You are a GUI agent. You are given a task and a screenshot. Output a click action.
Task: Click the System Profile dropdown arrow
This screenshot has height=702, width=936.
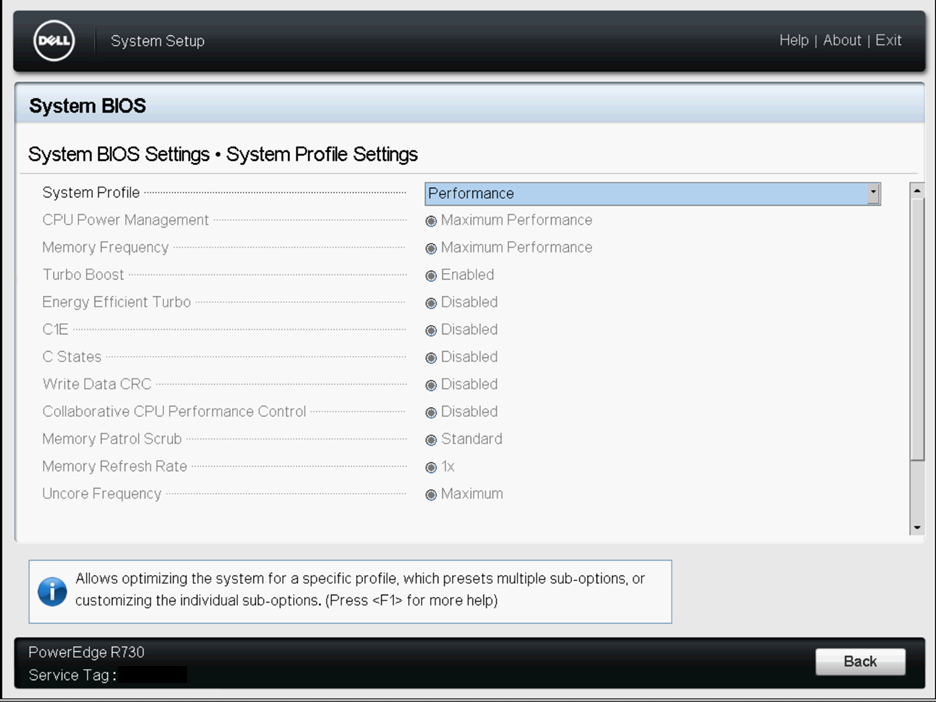point(873,193)
